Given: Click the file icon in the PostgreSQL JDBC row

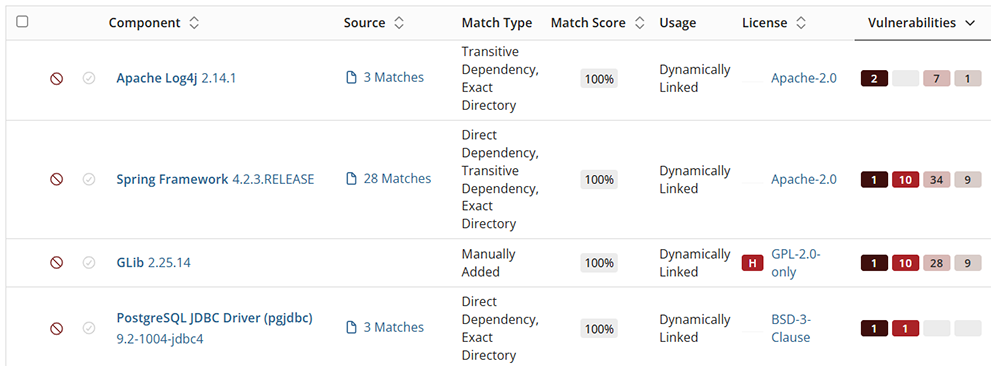Looking at the screenshot, I should [352, 327].
